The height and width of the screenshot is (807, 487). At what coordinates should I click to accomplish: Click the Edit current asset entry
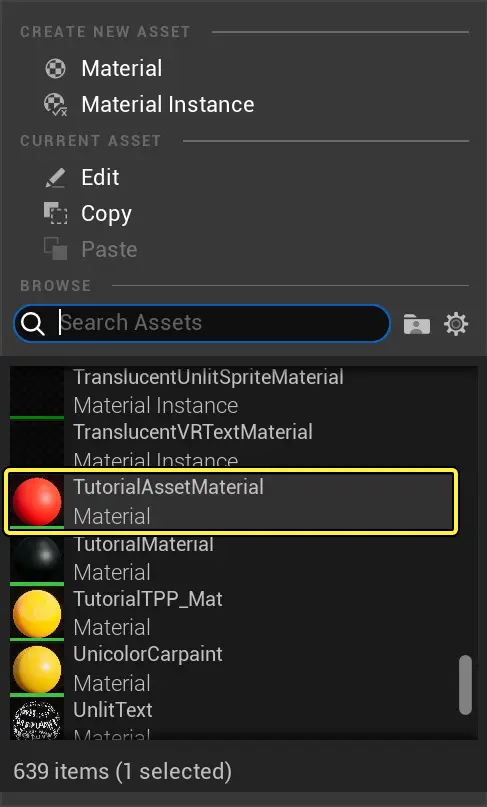pos(100,178)
